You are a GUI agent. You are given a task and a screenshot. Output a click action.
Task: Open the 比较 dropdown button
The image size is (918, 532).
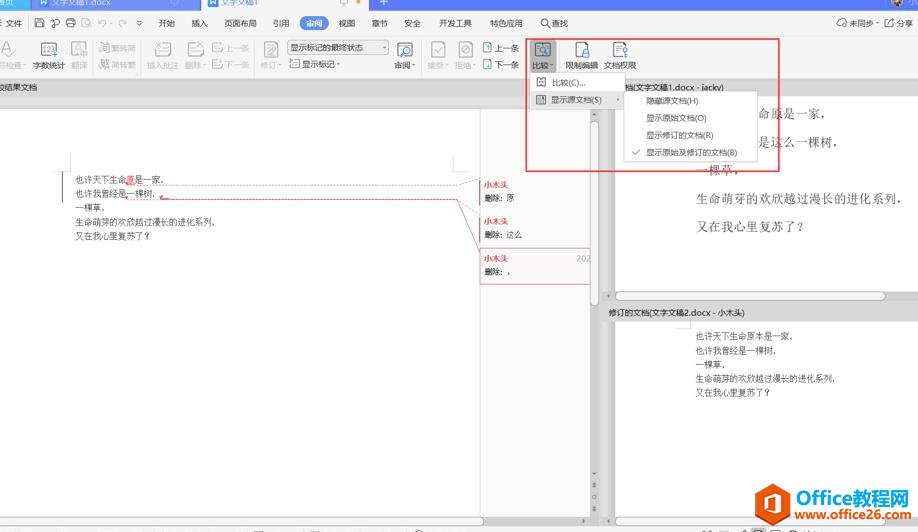543,56
